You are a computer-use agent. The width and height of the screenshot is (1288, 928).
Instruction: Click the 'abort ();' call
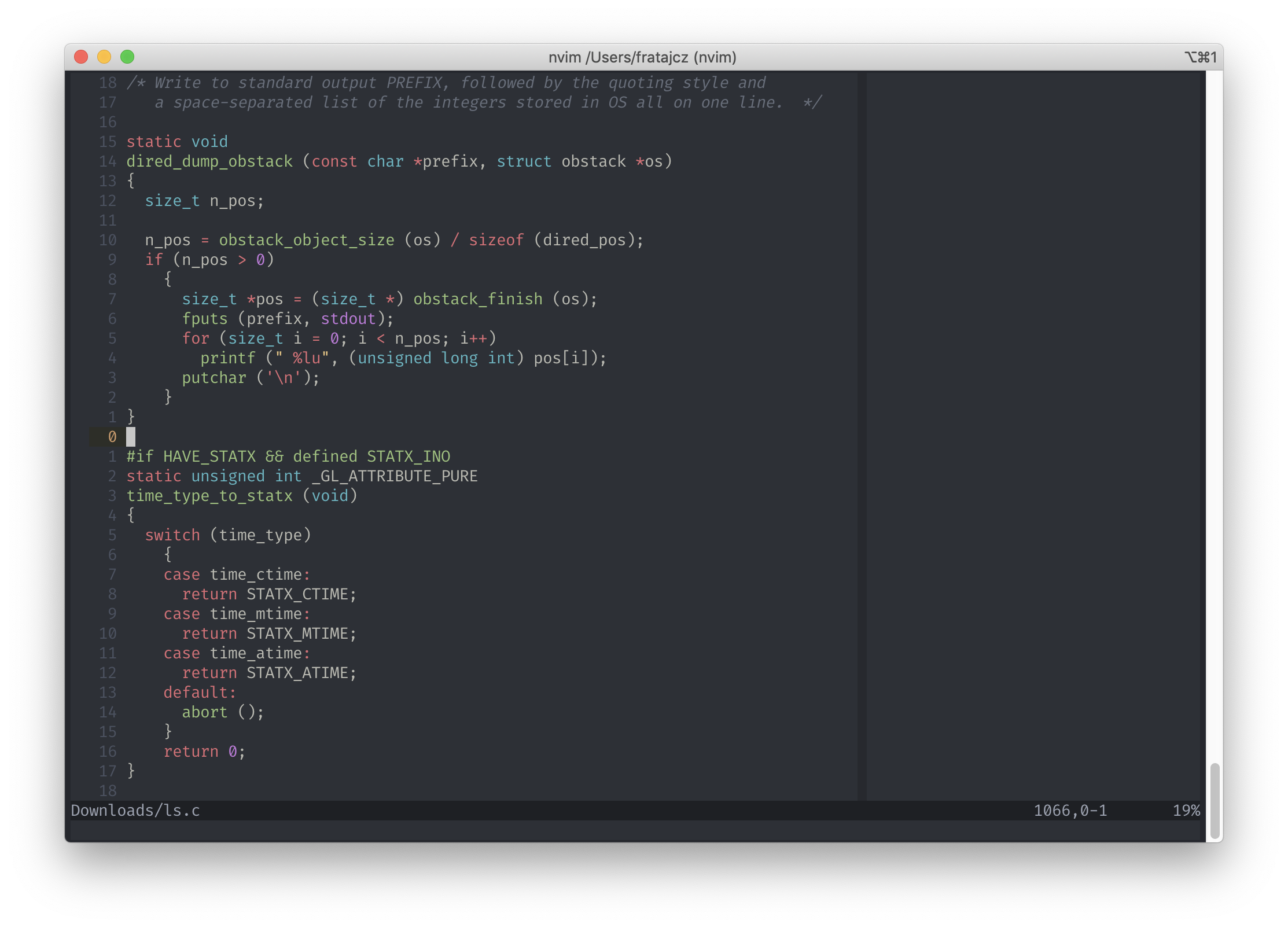pyautogui.click(x=223, y=712)
